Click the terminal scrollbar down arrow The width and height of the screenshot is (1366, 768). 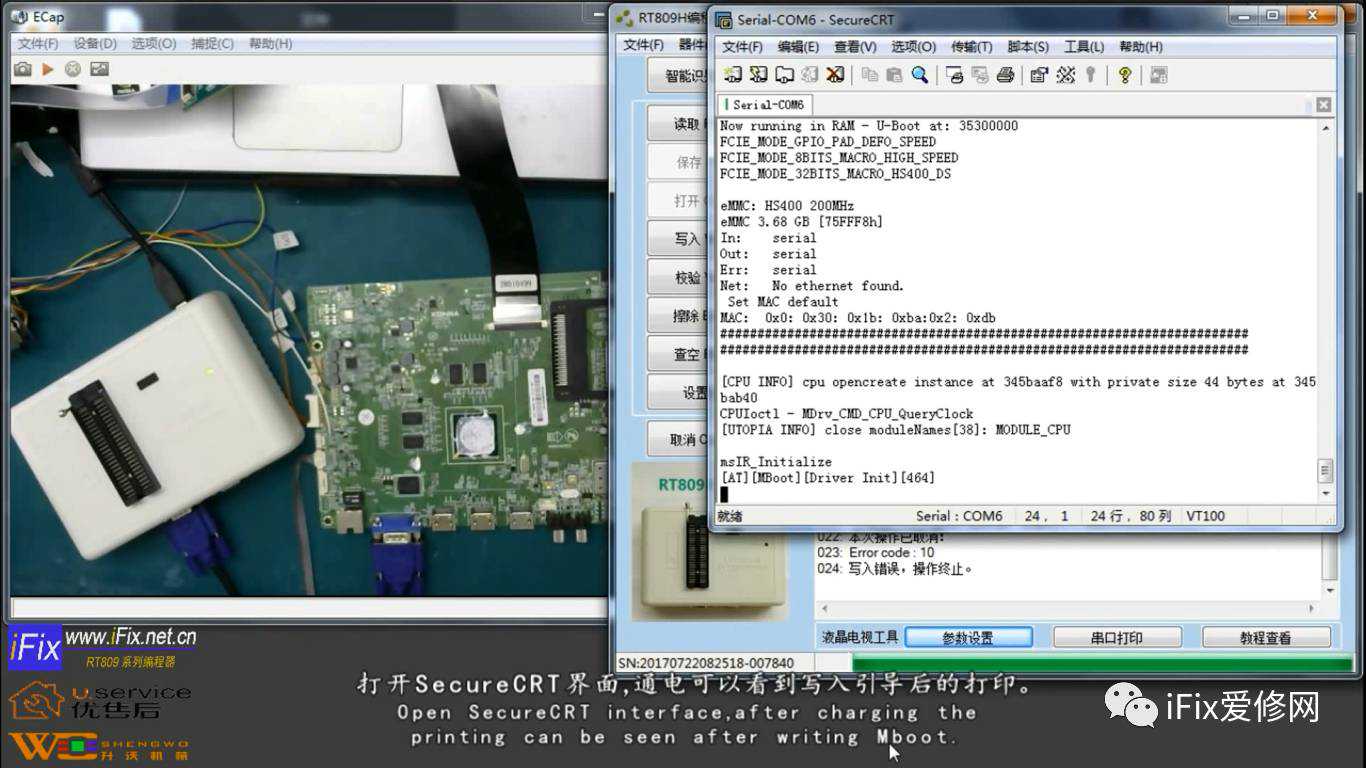(x=1326, y=493)
